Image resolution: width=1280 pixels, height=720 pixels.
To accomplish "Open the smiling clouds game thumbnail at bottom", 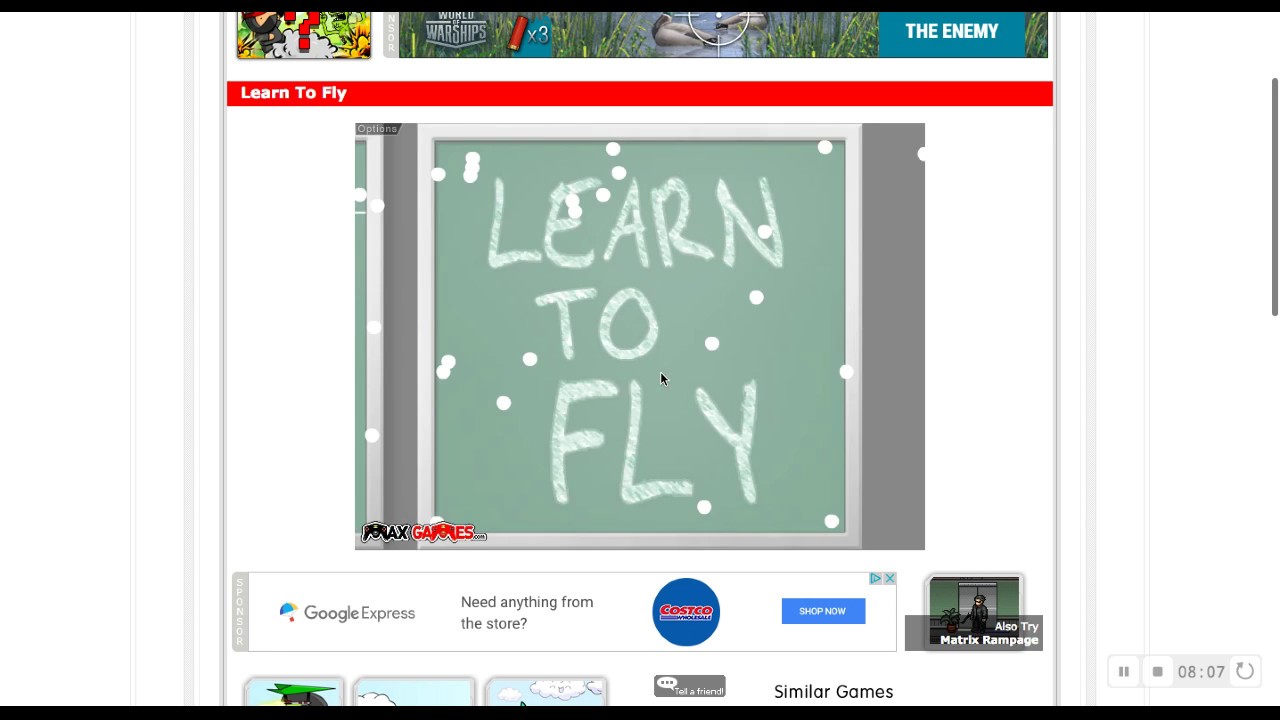I will [x=546, y=692].
